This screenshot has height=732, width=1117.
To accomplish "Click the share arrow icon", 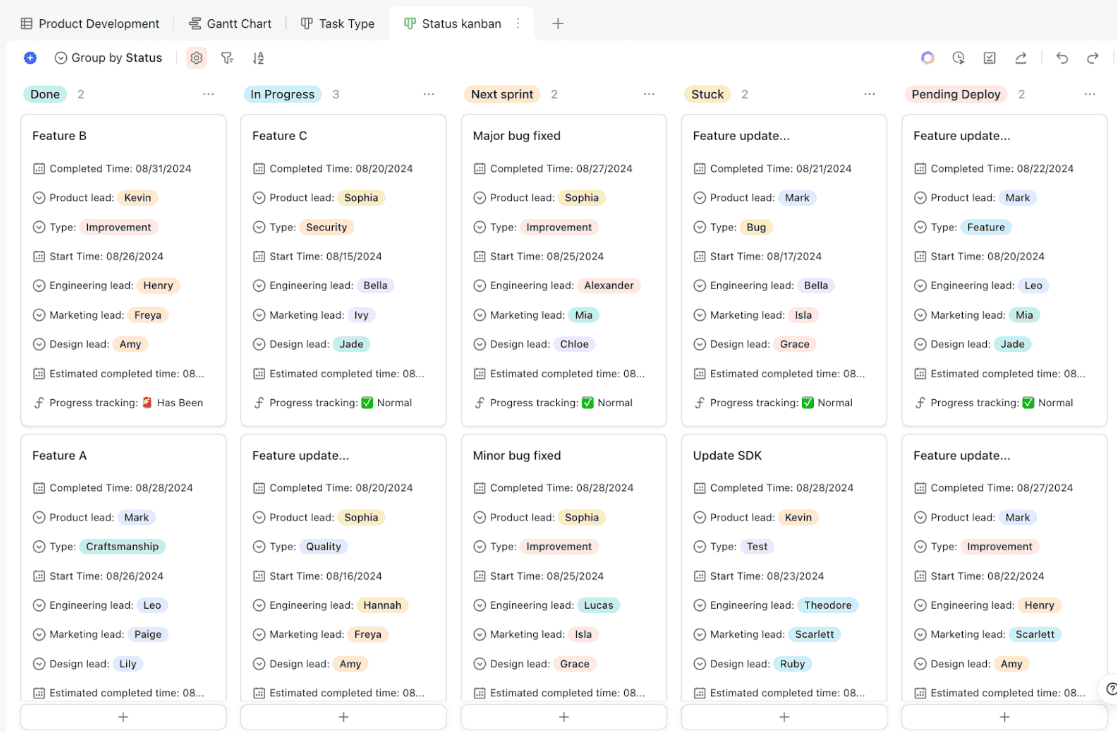I will click(1021, 58).
